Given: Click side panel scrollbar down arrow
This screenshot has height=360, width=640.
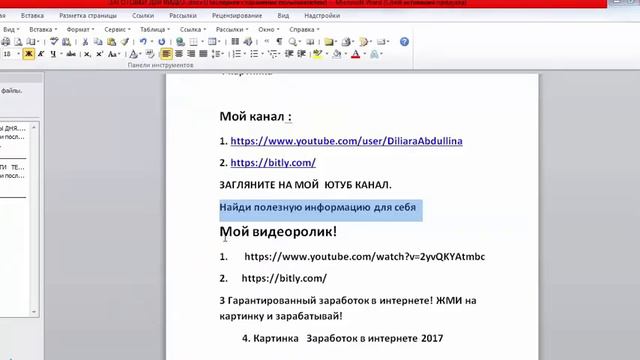Looking at the screenshot, I should (x=34, y=312).
